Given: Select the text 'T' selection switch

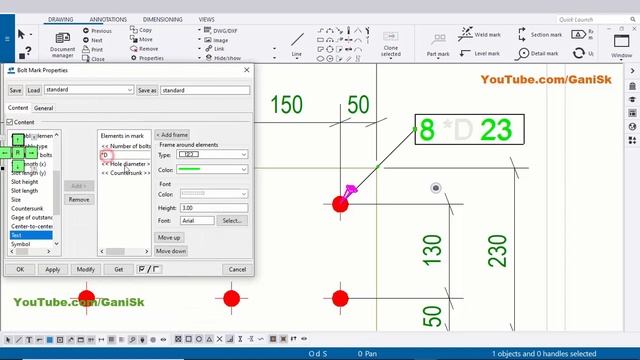Looking at the screenshot, I should point(29,339).
